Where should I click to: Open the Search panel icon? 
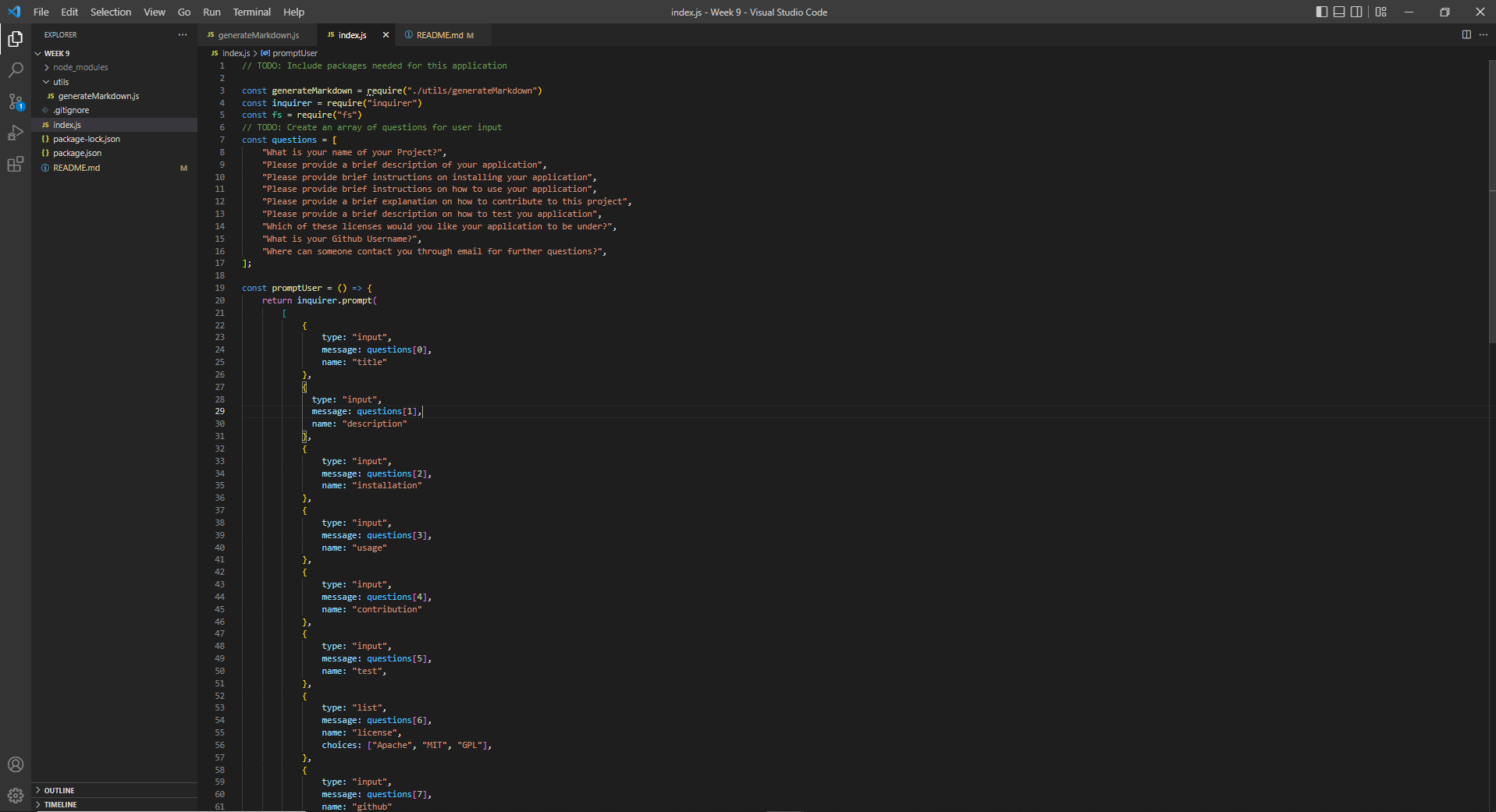(16, 70)
